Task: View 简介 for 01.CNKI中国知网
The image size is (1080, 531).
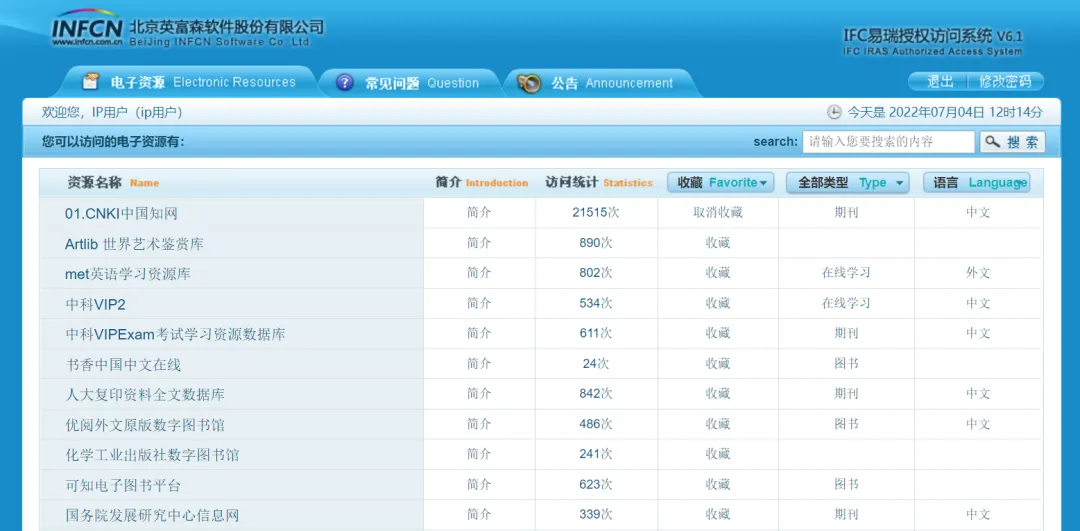Action: 479,213
